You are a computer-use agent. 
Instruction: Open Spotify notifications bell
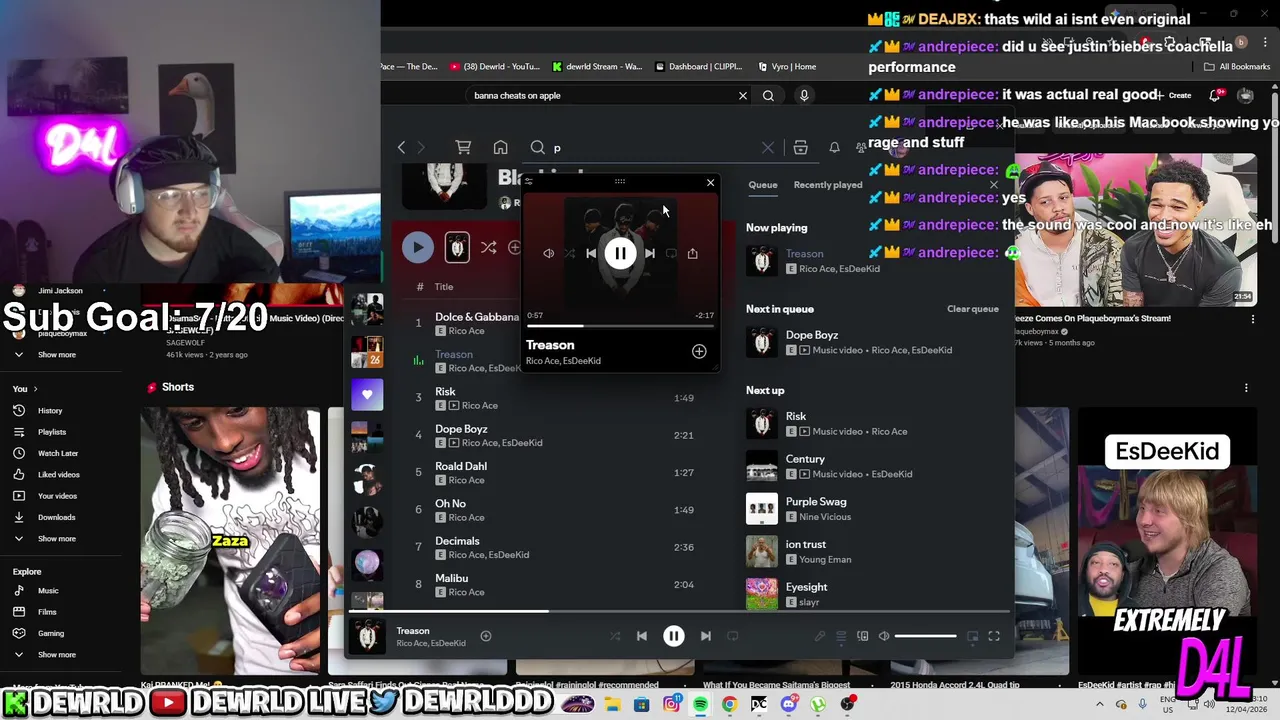click(x=834, y=148)
